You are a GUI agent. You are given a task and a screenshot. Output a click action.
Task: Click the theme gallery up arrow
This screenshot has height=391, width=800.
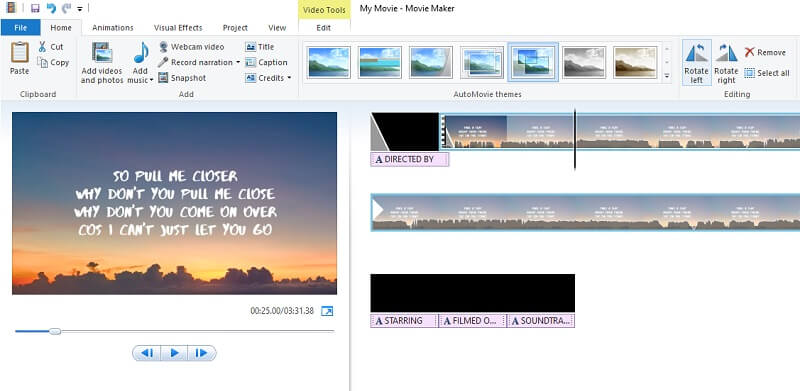[x=666, y=50]
